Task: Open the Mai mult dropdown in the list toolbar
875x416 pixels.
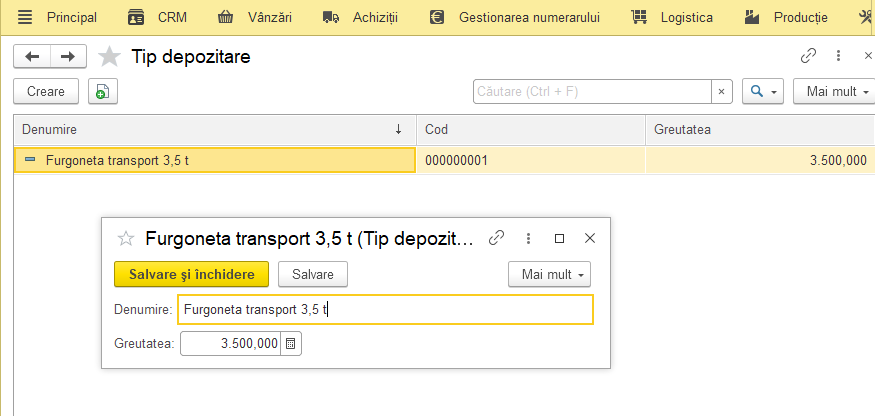Action: 836,92
